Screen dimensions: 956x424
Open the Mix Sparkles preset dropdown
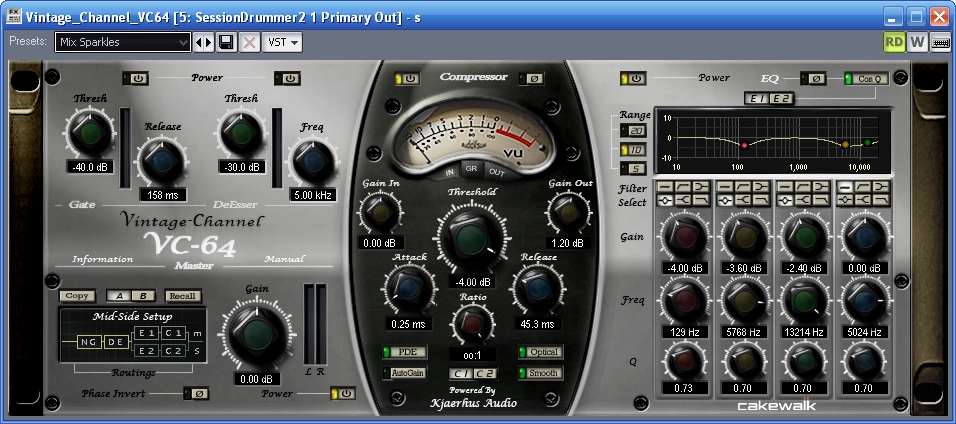click(123, 42)
